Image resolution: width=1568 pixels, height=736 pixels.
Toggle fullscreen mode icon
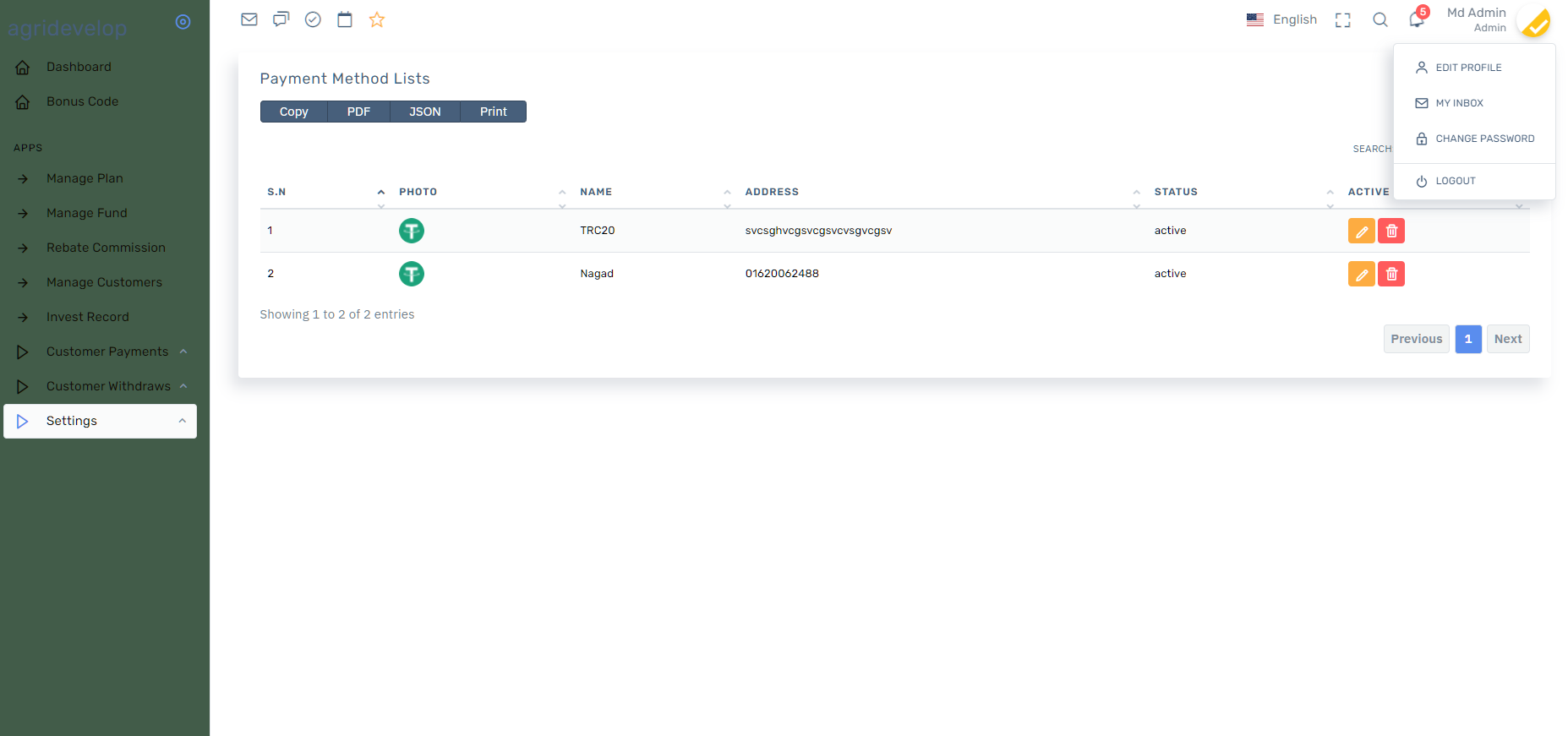click(x=1342, y=20)
